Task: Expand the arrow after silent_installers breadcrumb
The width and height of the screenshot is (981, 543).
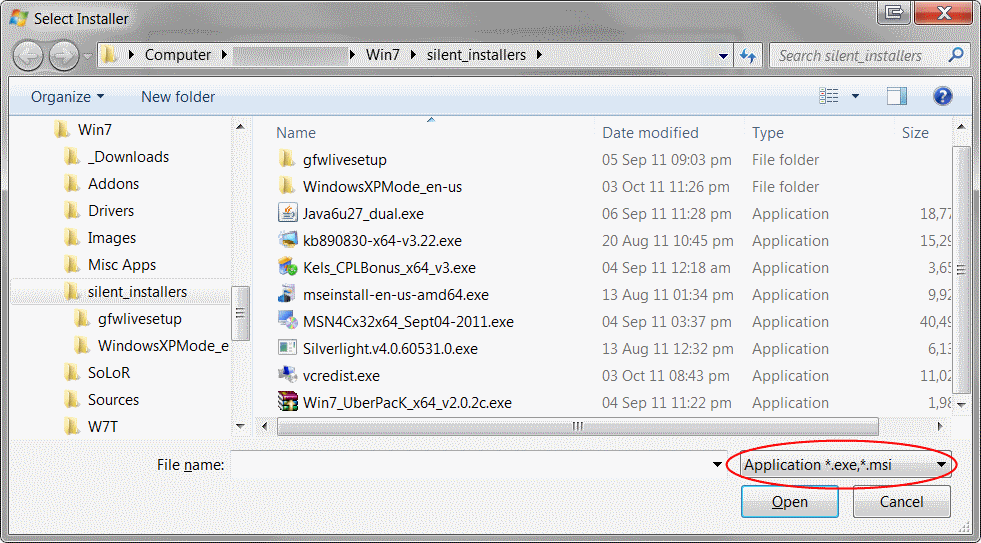Action: tap(539, 55)
